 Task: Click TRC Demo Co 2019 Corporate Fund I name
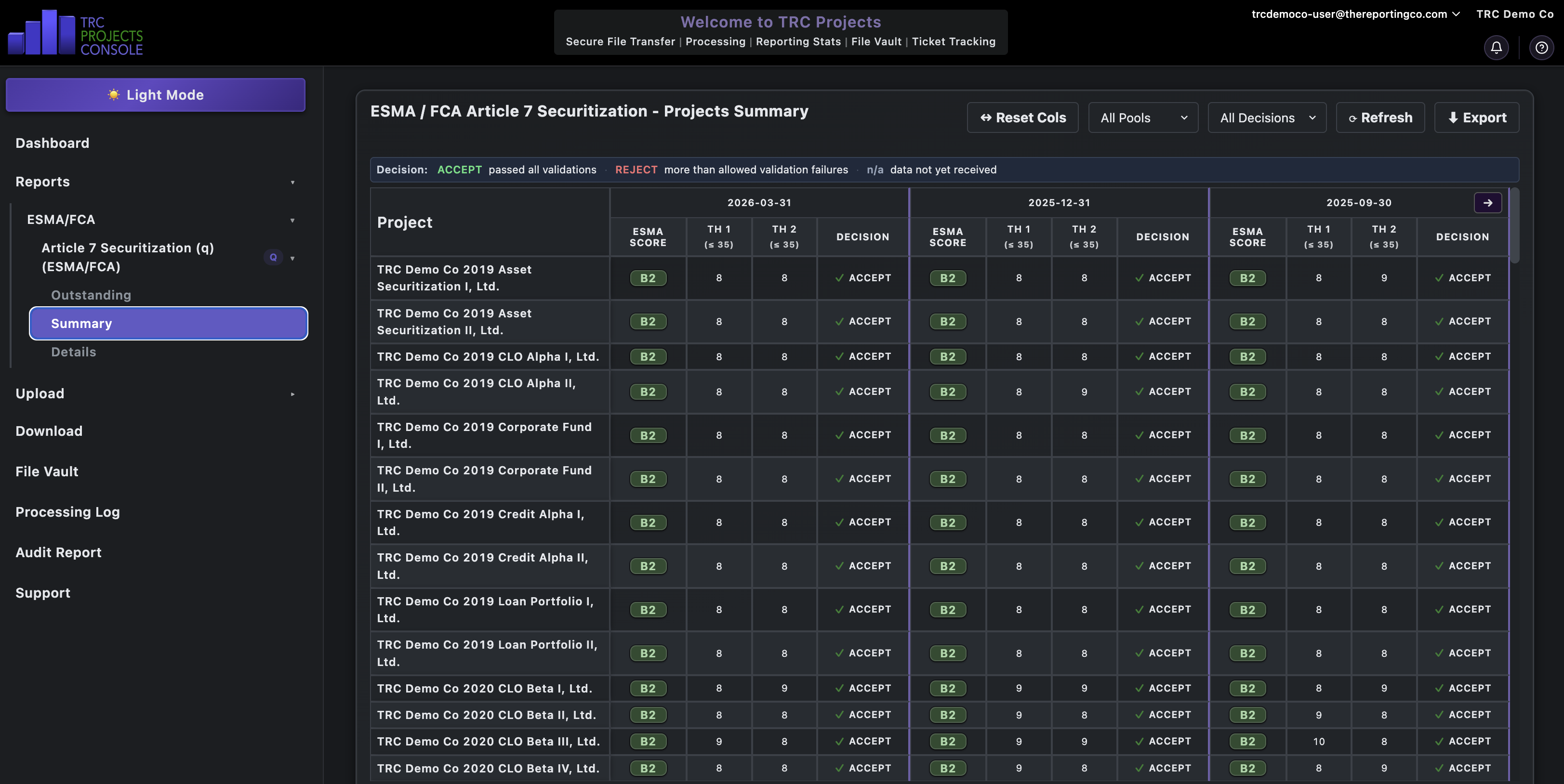(x=484, y=435)
